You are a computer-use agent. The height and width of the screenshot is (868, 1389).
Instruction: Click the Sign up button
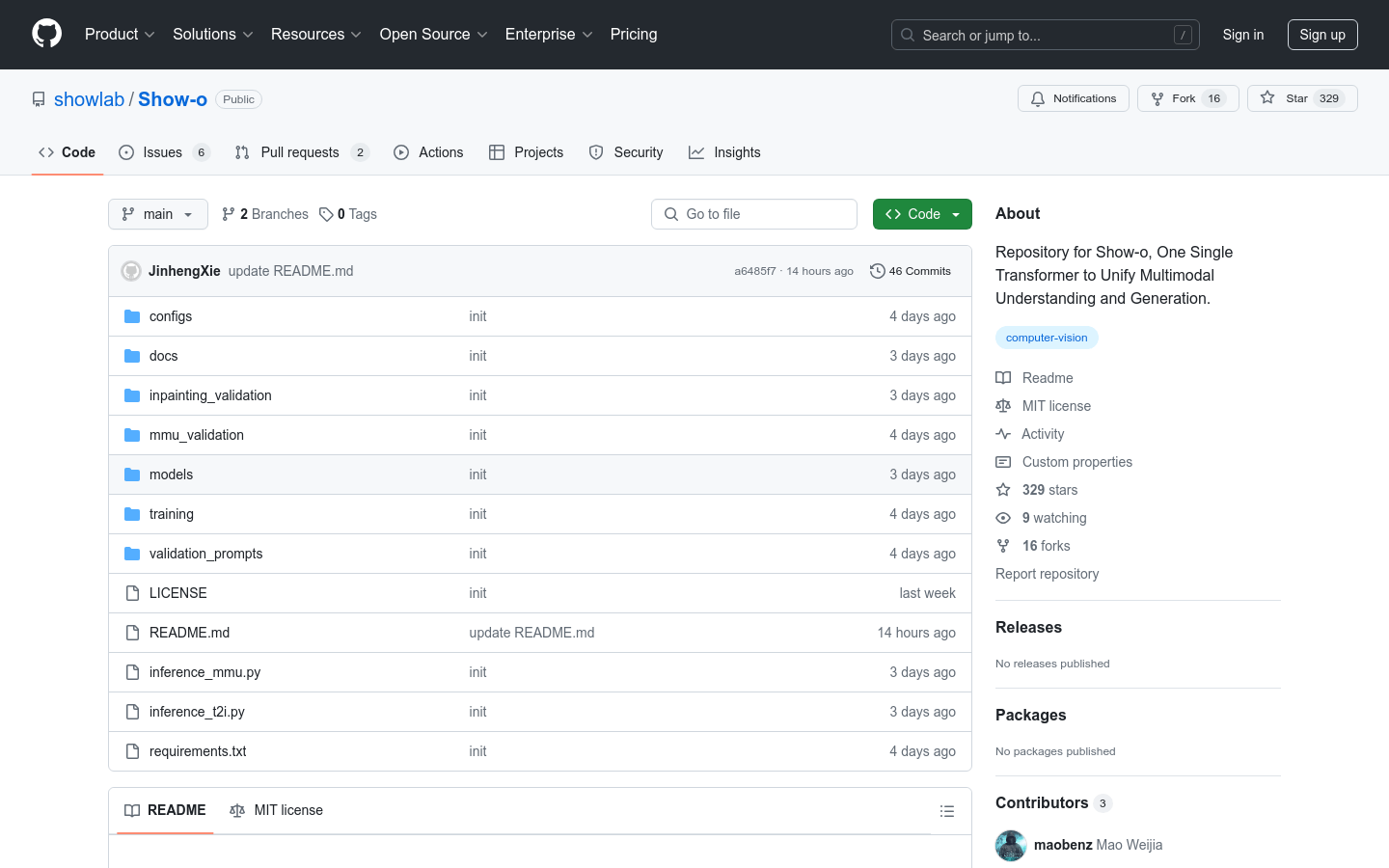(x=1322, y=35)
